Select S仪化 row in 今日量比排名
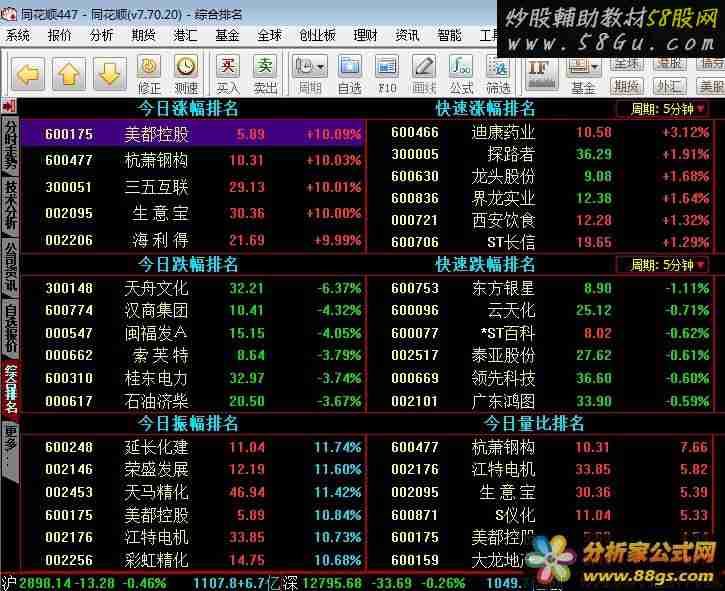Screen dimensions: 725x591 tap(541, 515)
